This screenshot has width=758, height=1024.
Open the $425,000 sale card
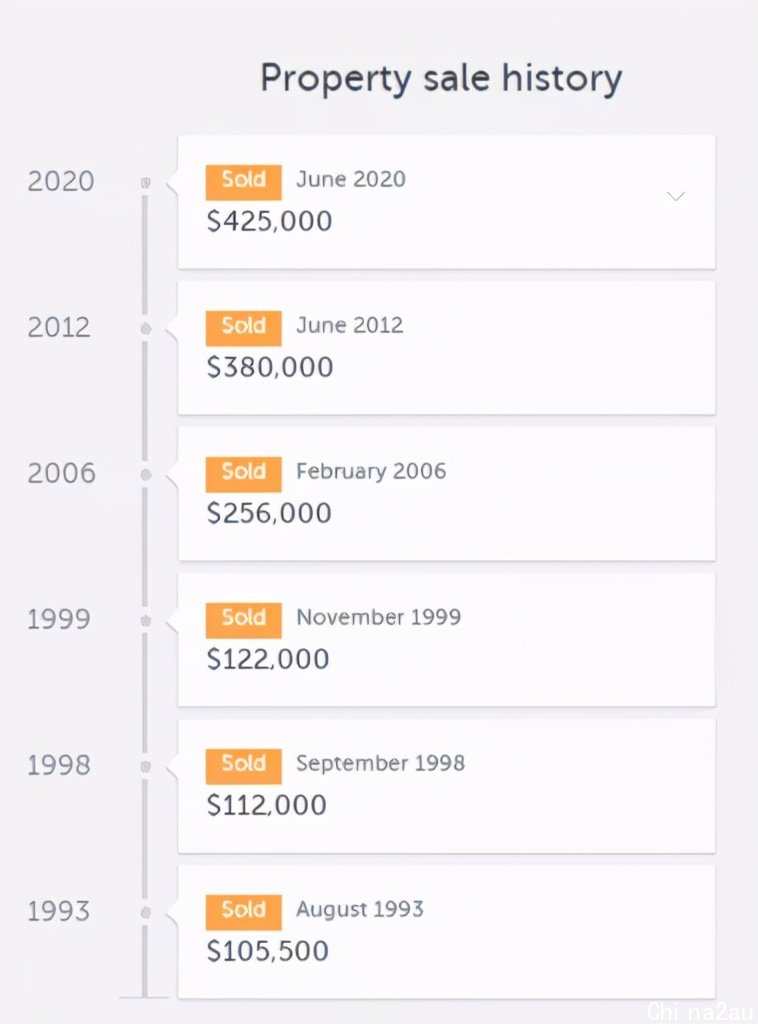pos(447,202)
